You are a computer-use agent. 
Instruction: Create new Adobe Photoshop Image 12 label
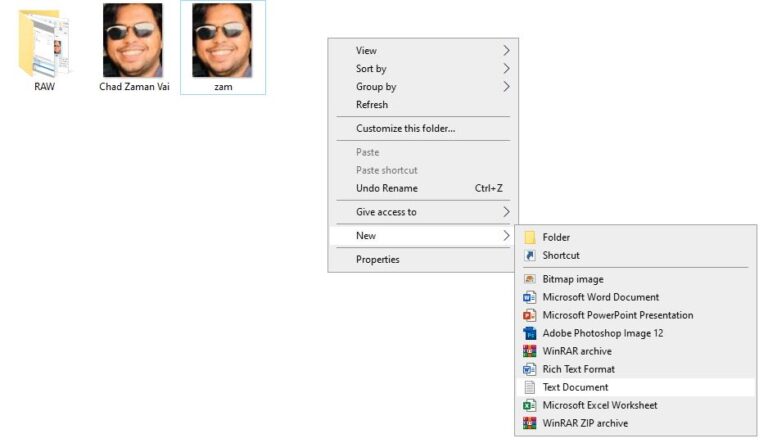[603, 333]
